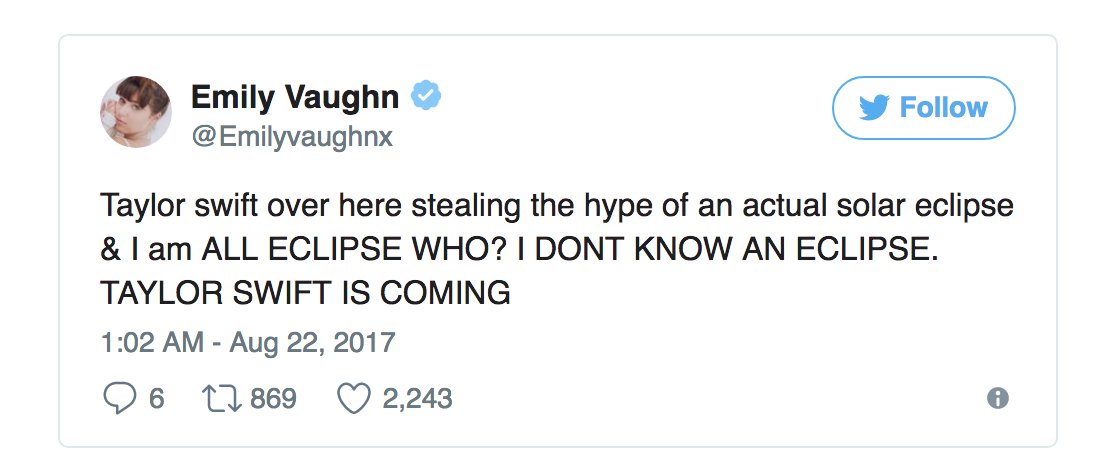
Task: Click the reply count 6
Action: (x=156, y=399)
